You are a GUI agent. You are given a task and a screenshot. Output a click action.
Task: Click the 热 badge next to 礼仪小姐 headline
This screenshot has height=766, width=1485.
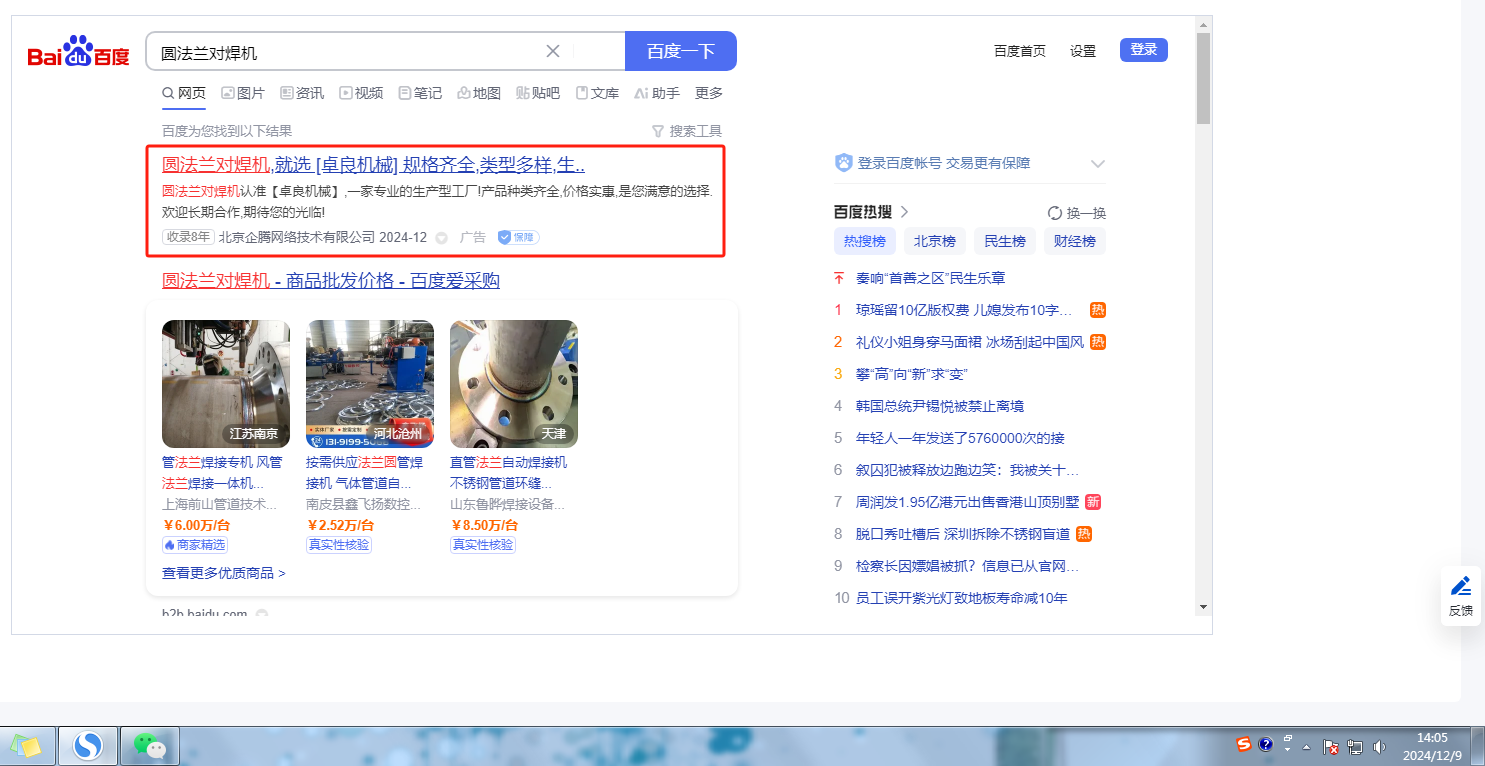[x=1098, y=342]
